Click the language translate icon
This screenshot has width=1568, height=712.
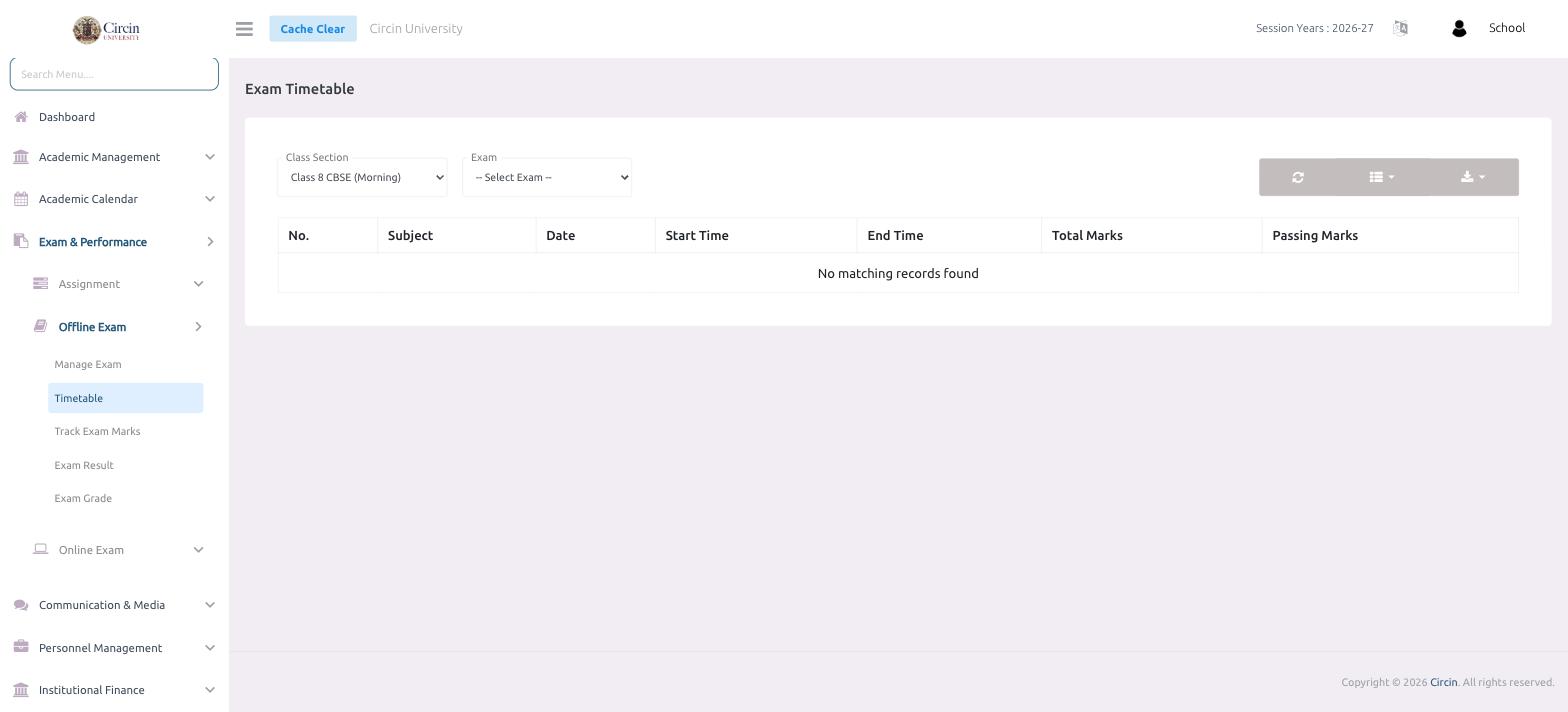tap(1401, 28)
